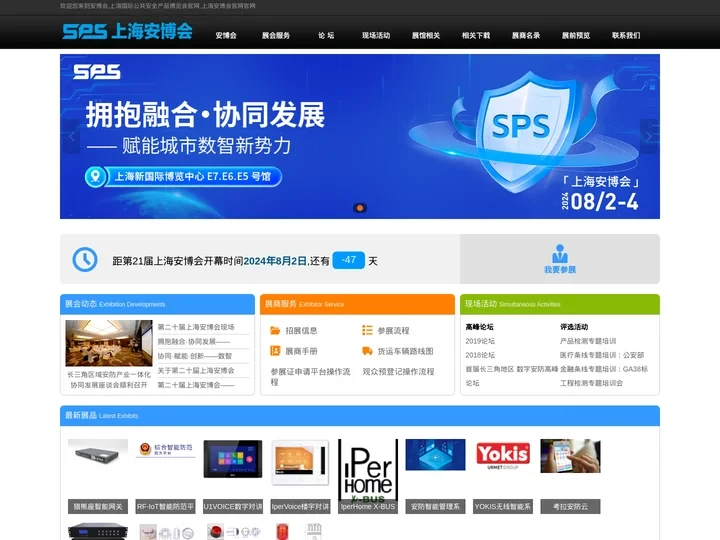Image resolution: width=720 pixels, height=540 pixels.
Task: Click the 考拉安防云 label
Action: [x=570, y=506]
